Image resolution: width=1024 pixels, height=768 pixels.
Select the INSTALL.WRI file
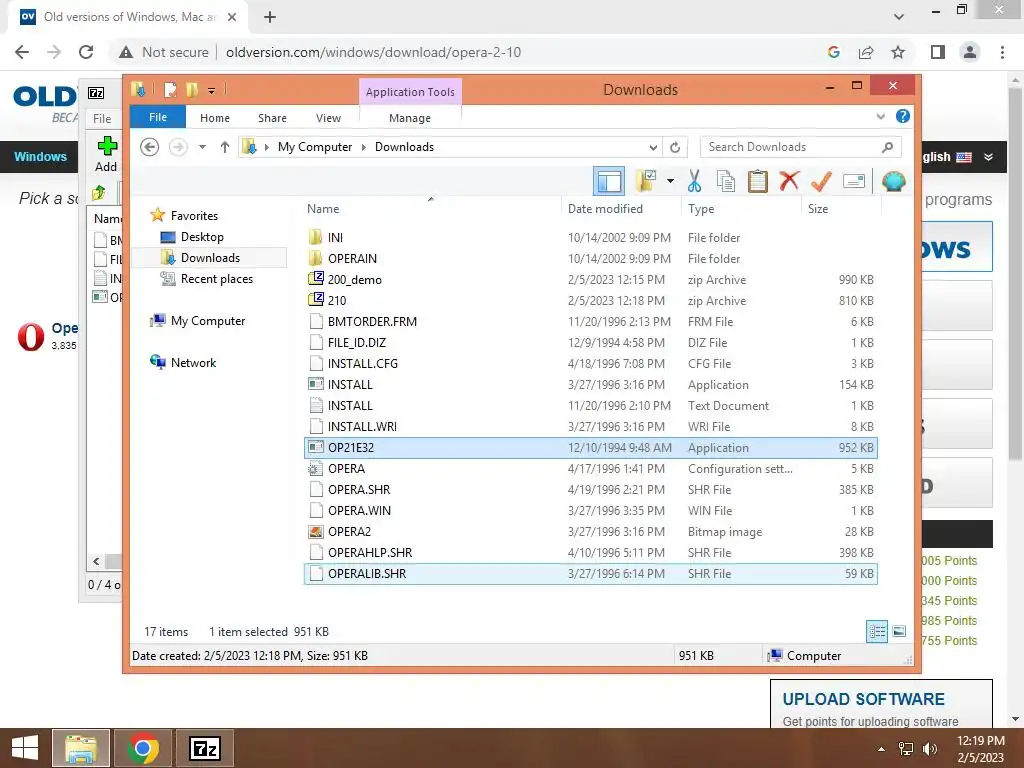(x=590, y=426)
